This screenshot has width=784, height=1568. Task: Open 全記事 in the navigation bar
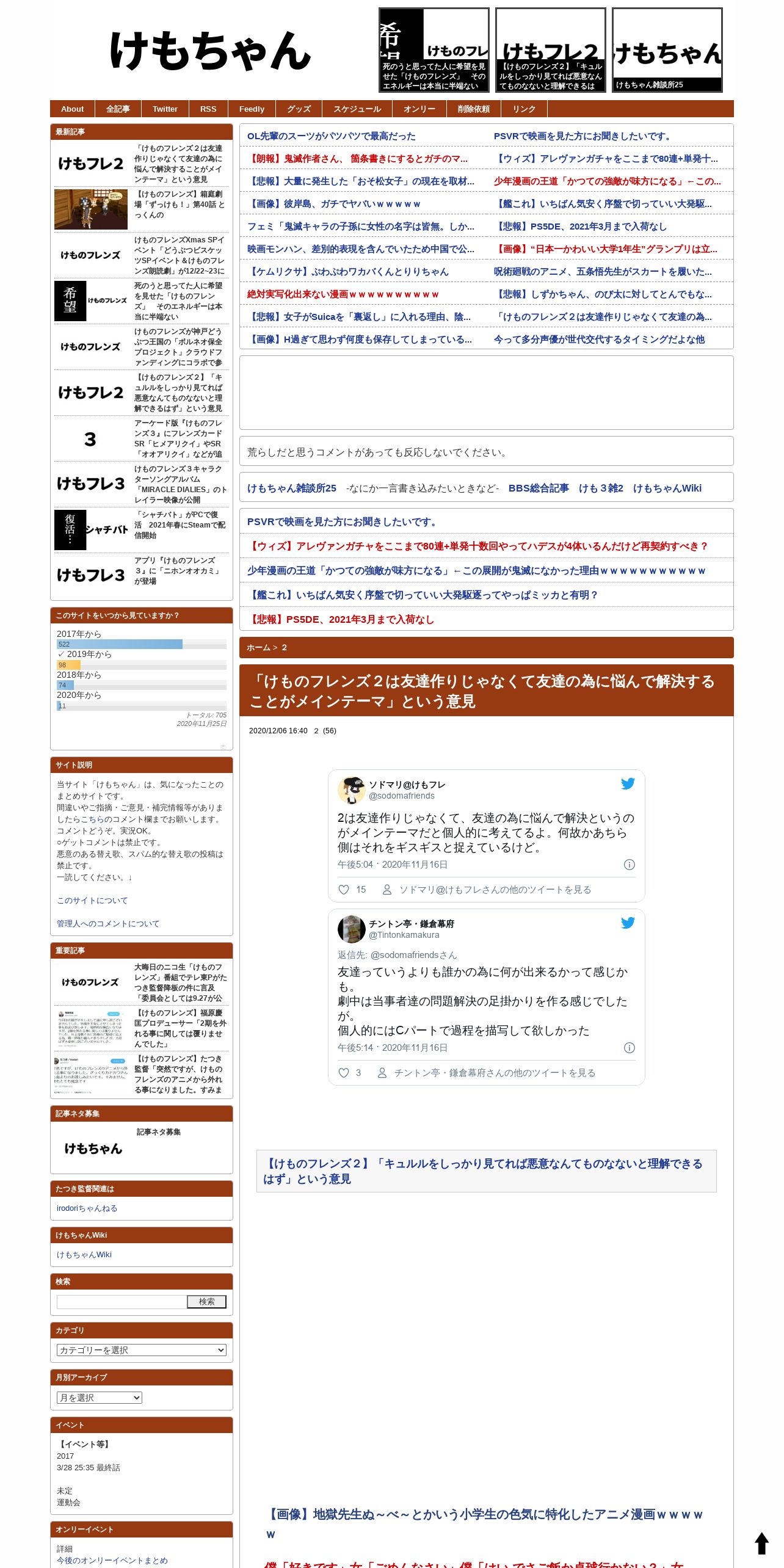tap(118, 109)
